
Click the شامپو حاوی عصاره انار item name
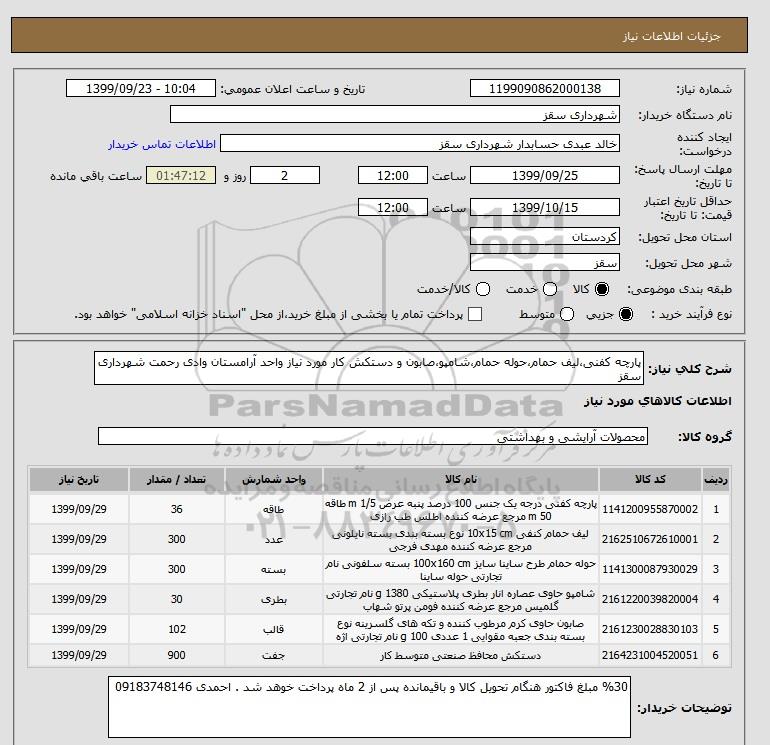[461, 600]
